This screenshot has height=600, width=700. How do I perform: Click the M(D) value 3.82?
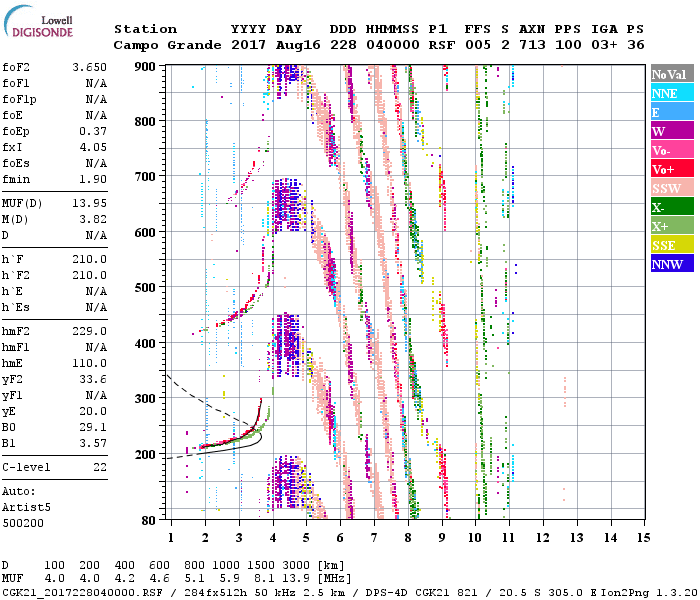93,220
